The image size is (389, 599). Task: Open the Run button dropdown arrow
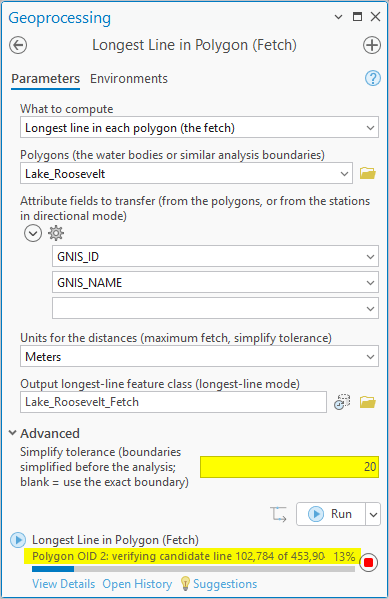(x=373, y=514)
